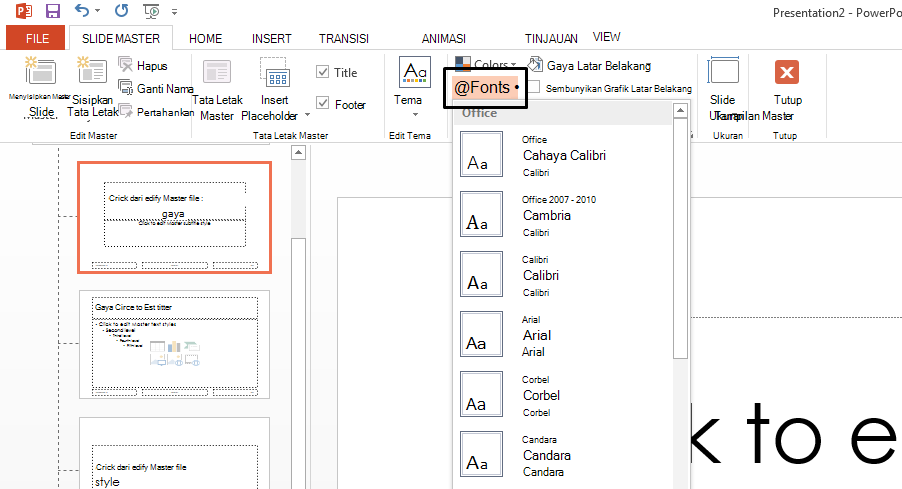Open the Colors dropdown
The height and width of the screenshot is (489, 902).
pos(486,64)
